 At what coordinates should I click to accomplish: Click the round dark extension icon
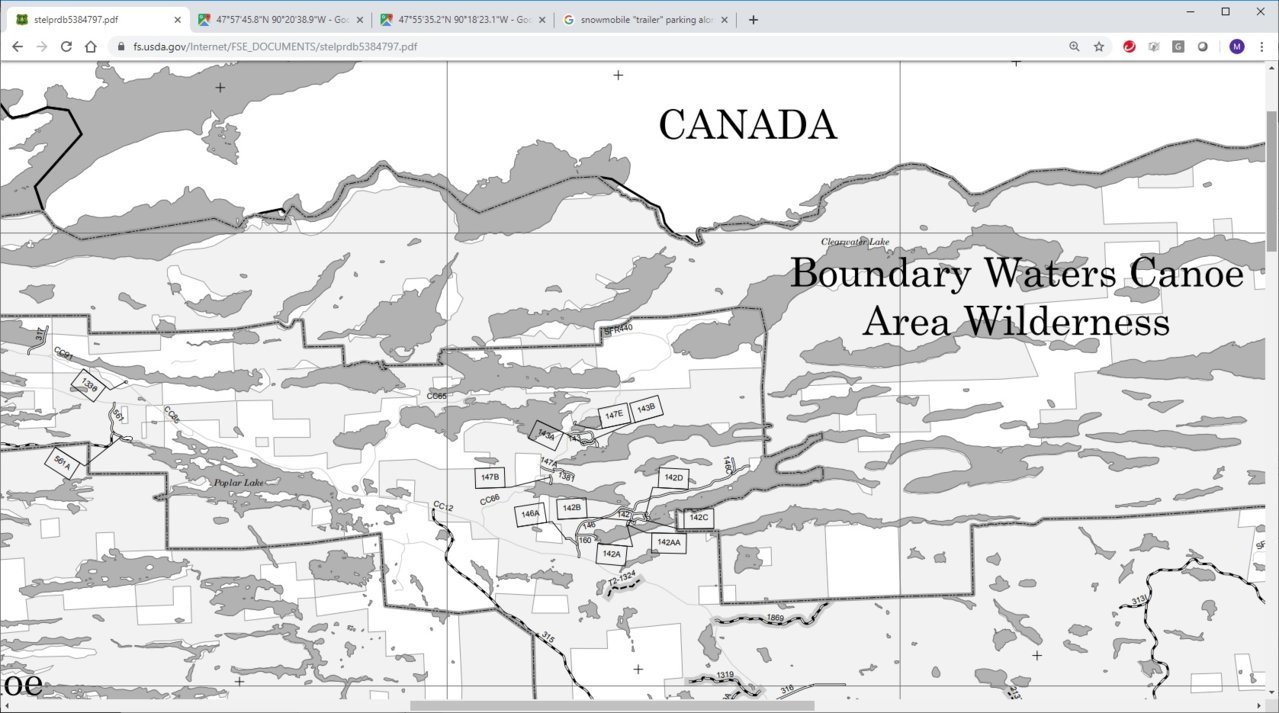1203,46
